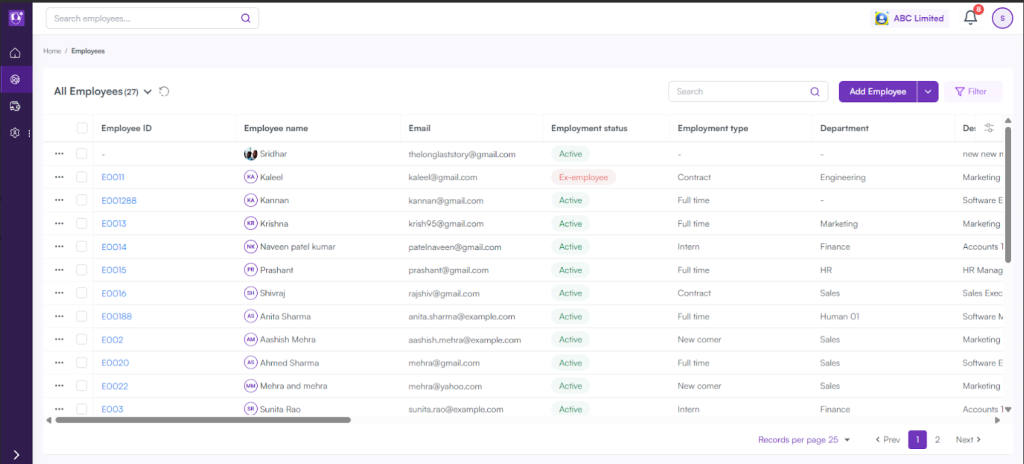This screenshot has height=464, width=1024.
Task: Expand the sidebar with the bottom arrow
Action: click(x=16, y=454)
